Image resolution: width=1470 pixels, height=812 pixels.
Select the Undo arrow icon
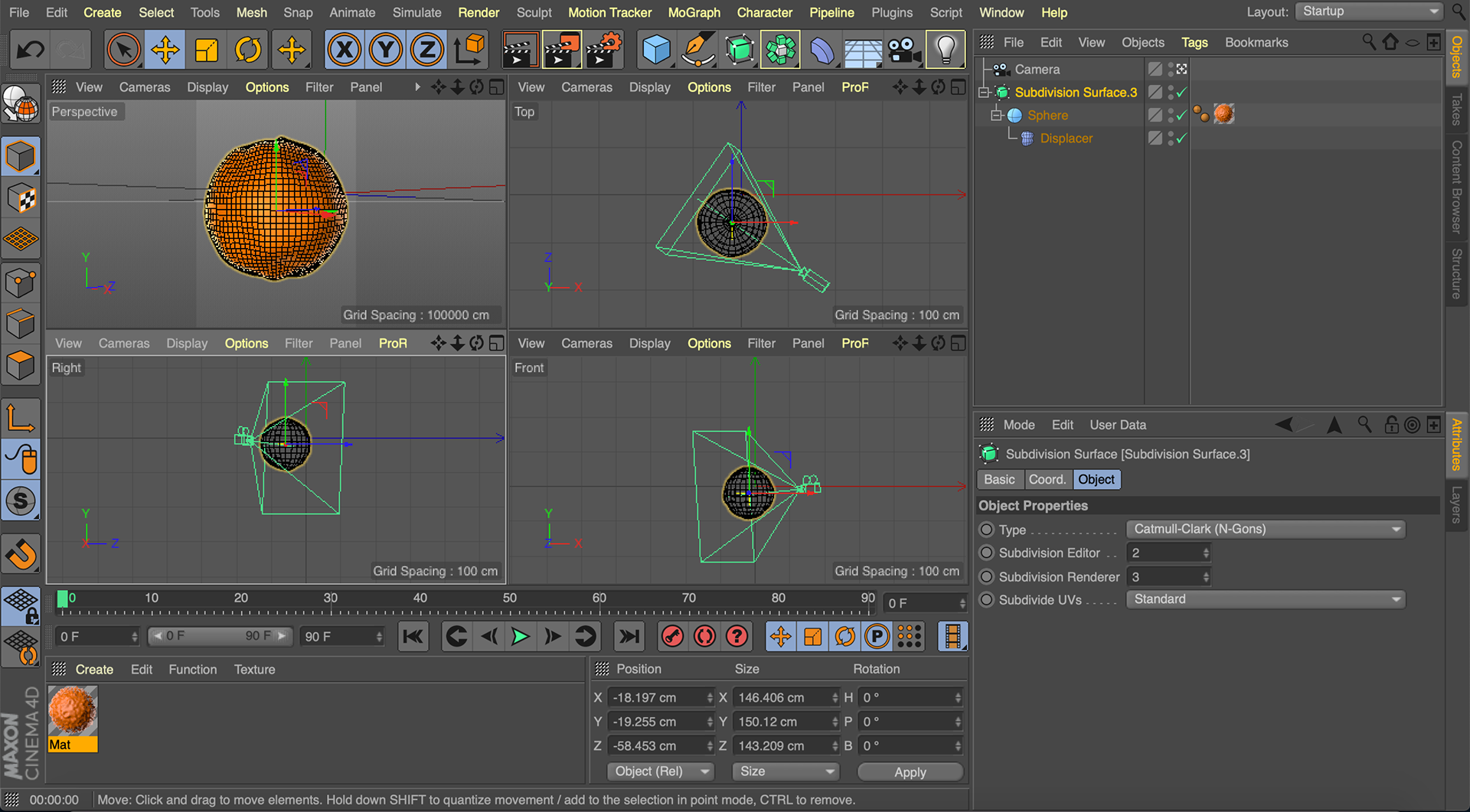tap(31, 51)
